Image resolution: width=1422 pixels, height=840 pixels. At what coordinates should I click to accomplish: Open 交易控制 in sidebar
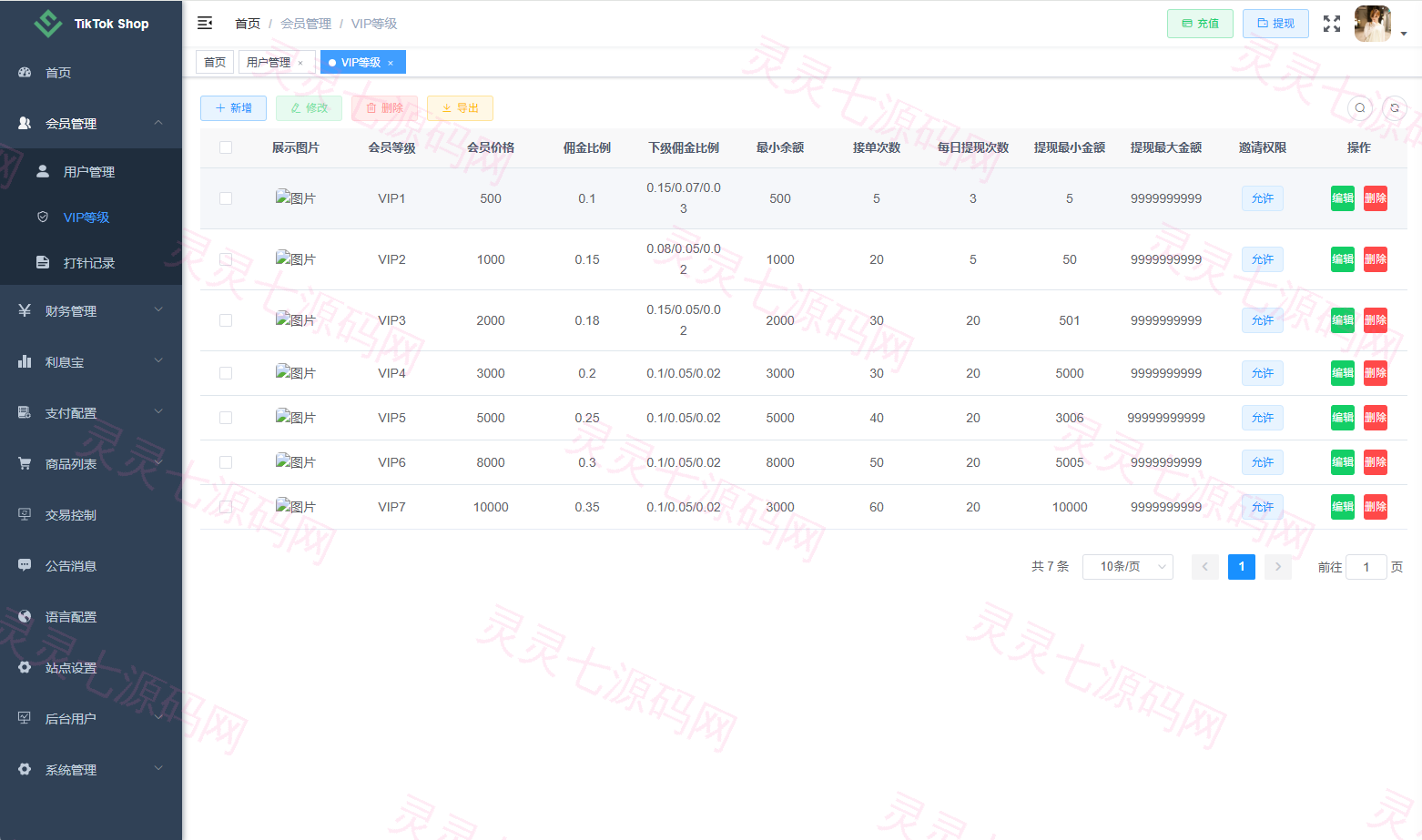click(x=91, y=515)
